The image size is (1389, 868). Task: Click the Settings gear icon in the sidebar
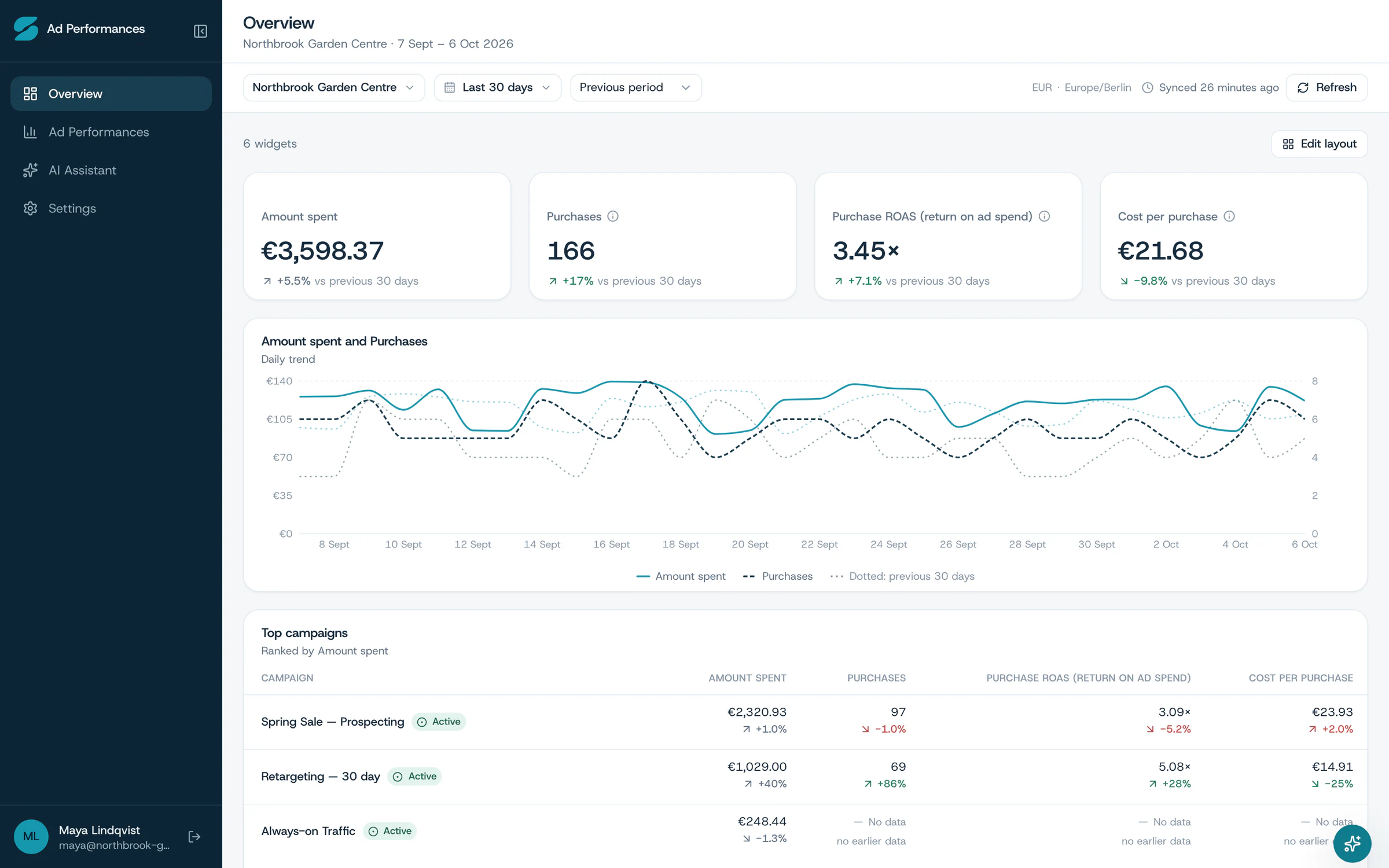(x=30, y=208)
